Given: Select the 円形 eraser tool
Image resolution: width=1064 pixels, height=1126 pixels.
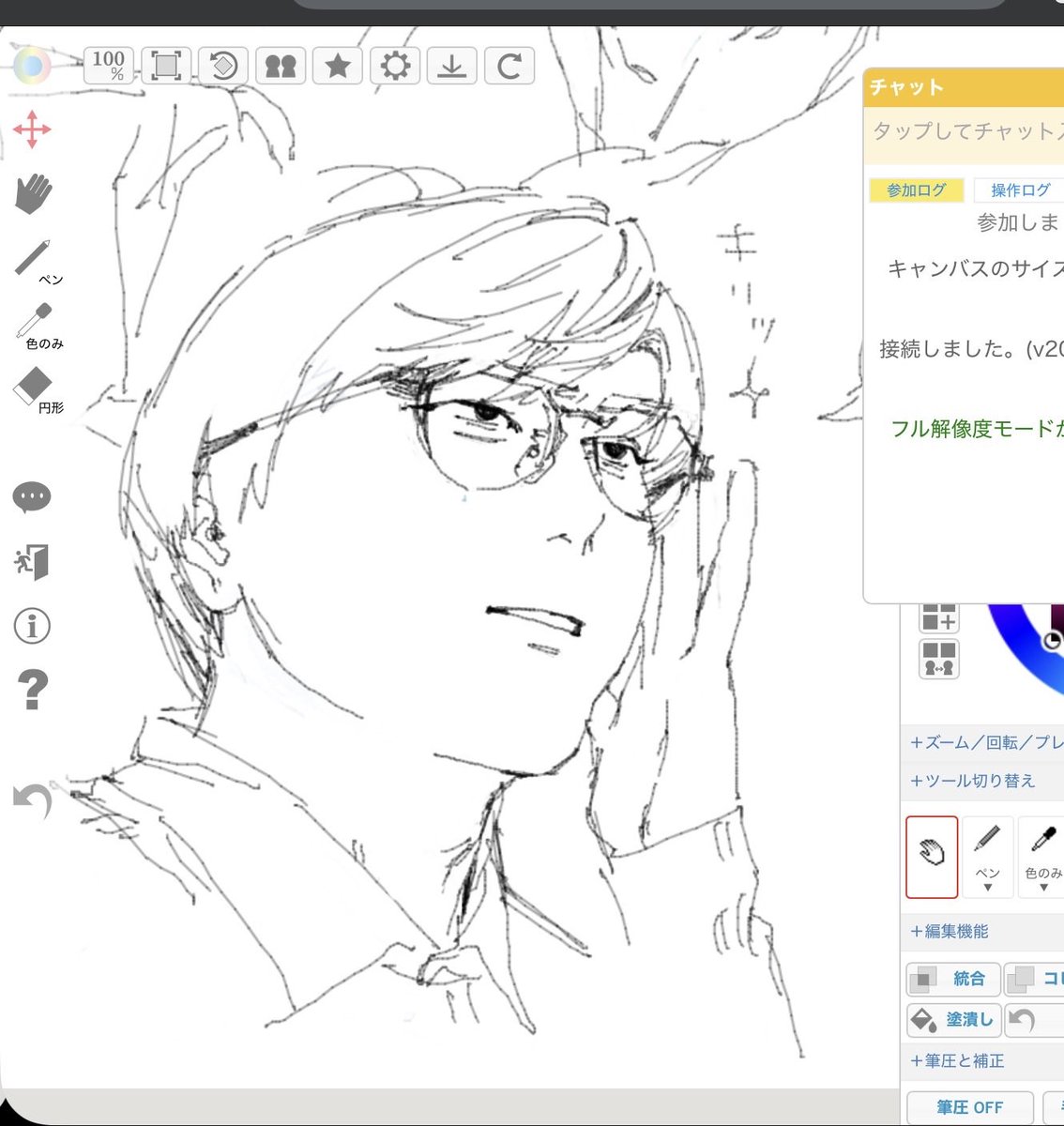Looking at the screenshot, I should coord(37,389).
